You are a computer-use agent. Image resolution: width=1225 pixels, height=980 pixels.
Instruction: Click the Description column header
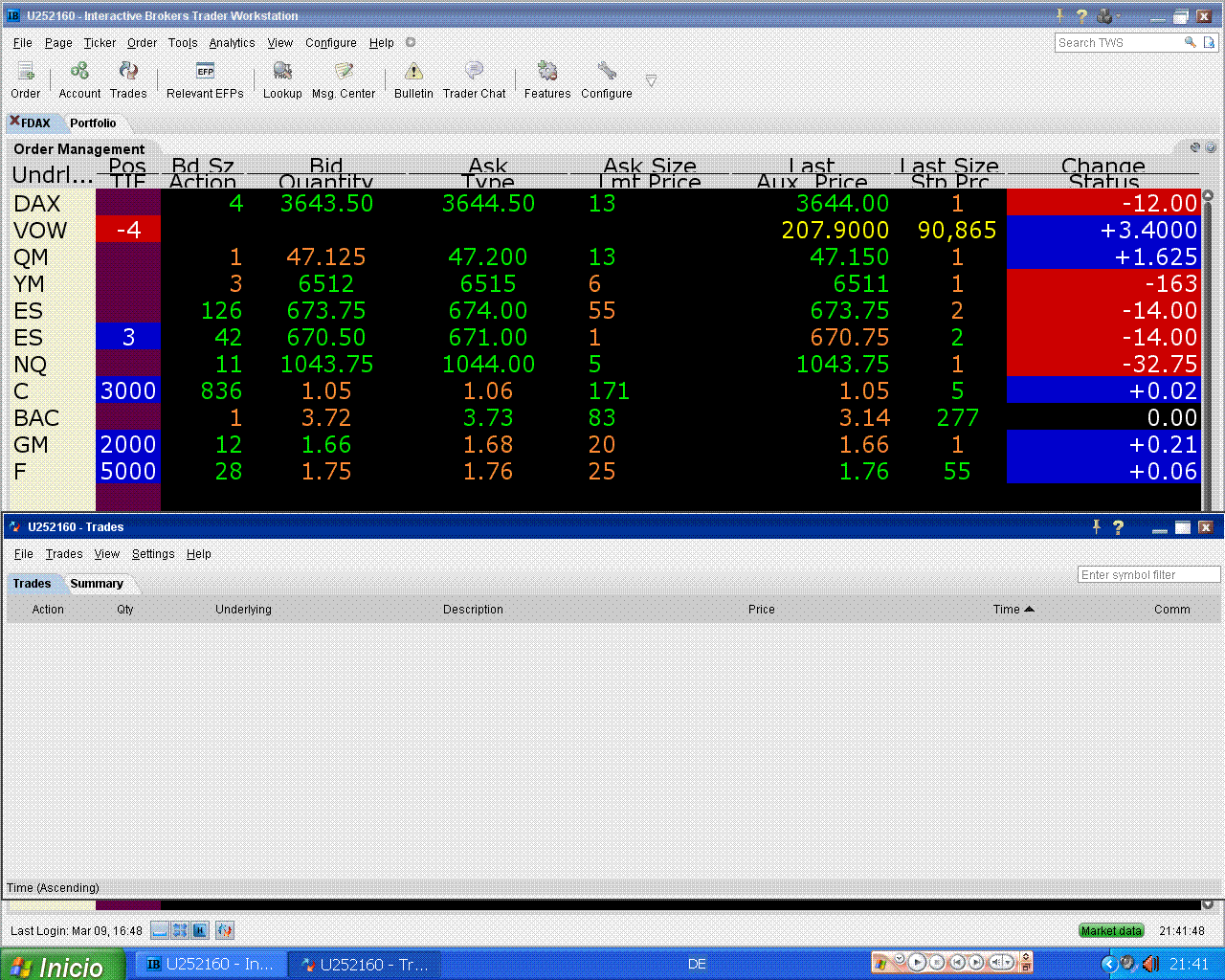(473, 609)
